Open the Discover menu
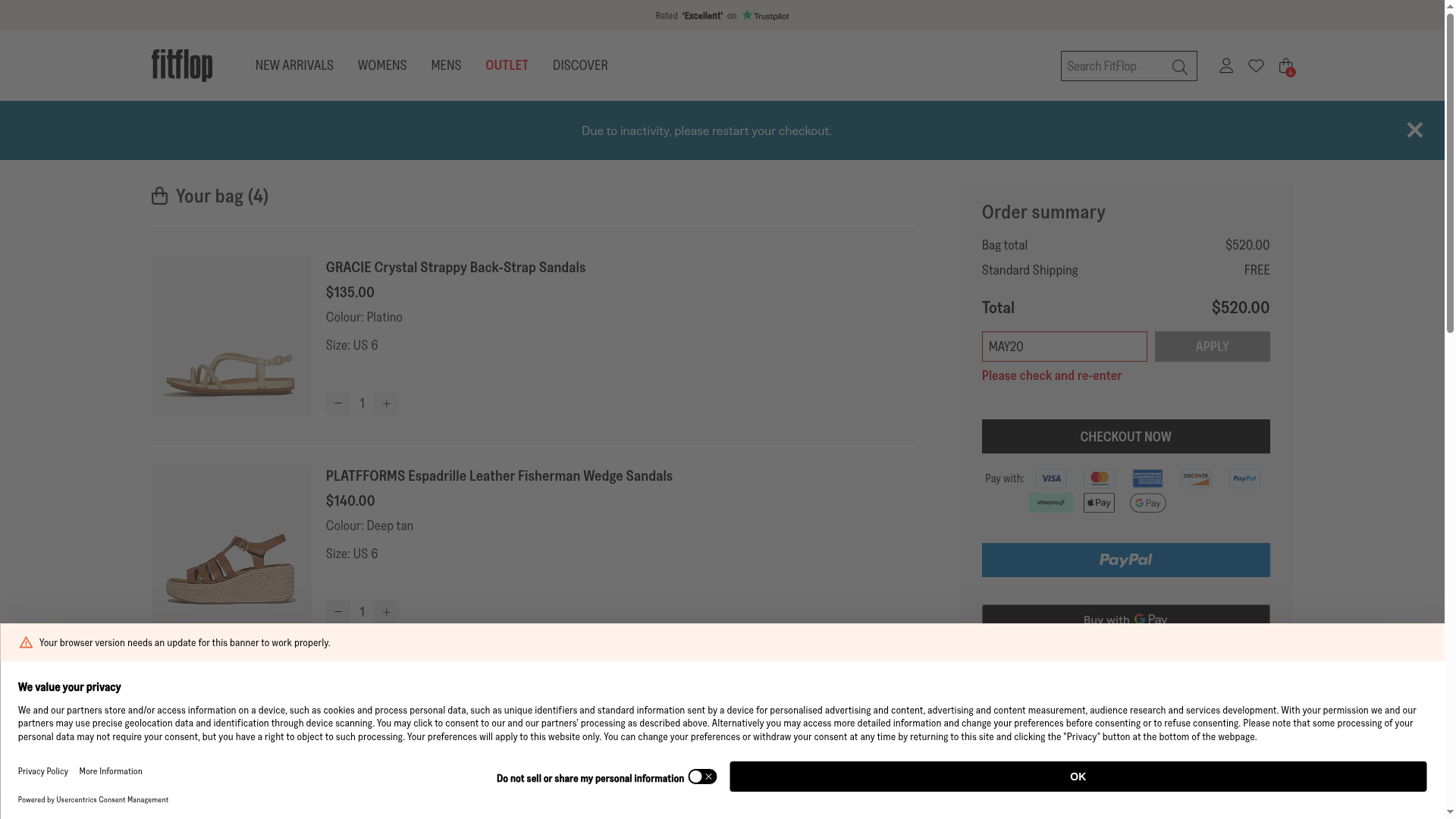The image size is (1456, 819). [580, 65]
